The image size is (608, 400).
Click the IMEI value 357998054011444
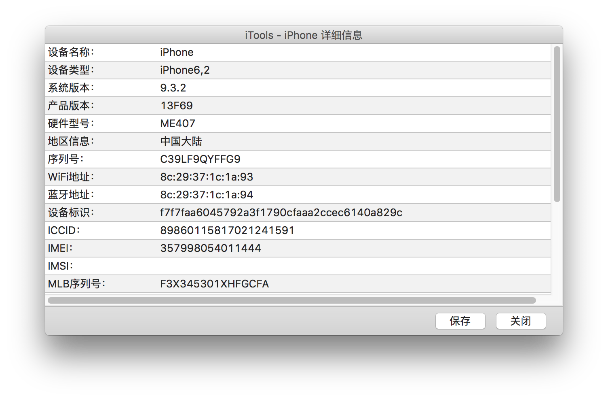(x=210, y=248)
